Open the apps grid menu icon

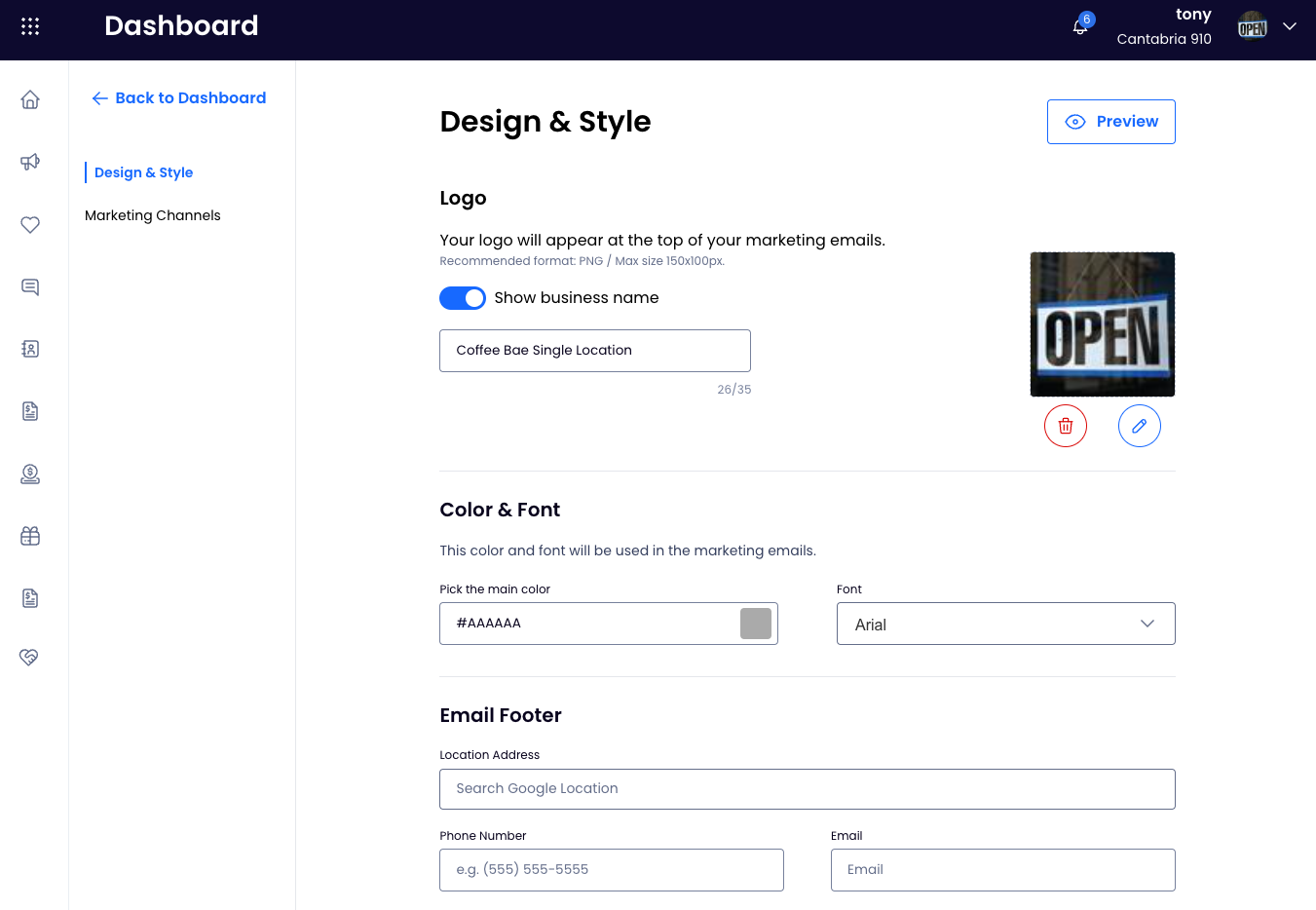pyautogui.click(x=30, y=26)
